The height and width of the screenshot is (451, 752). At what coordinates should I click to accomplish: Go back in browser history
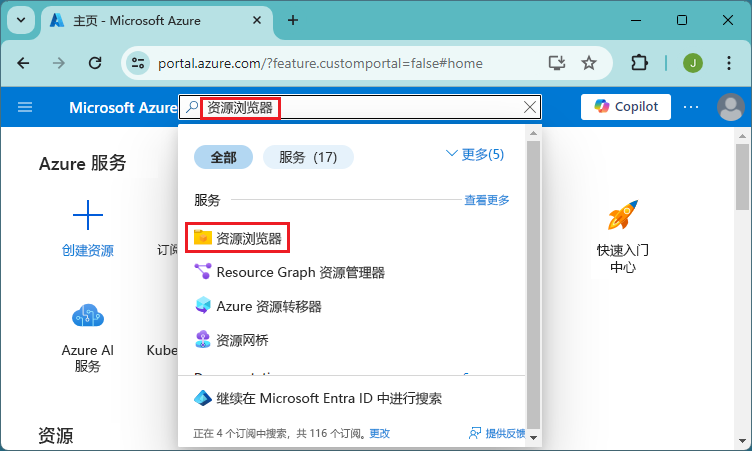tap(23, 63)
